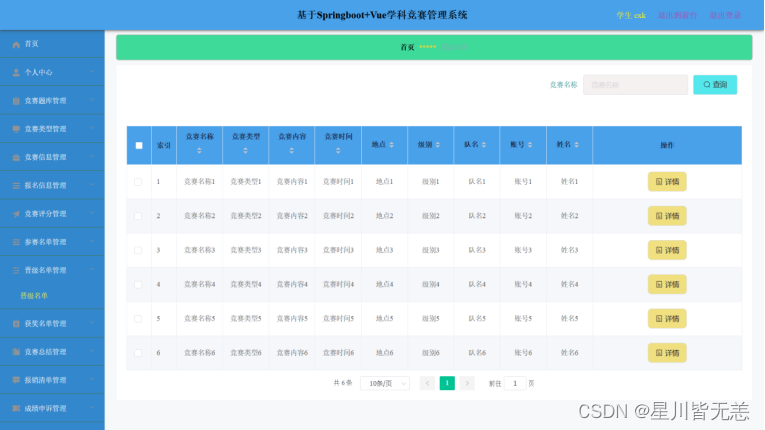Sort by 账号 column arrows
Image resolution: width=765 pixels, height=430 pixels.
click(x=530, y=144)
